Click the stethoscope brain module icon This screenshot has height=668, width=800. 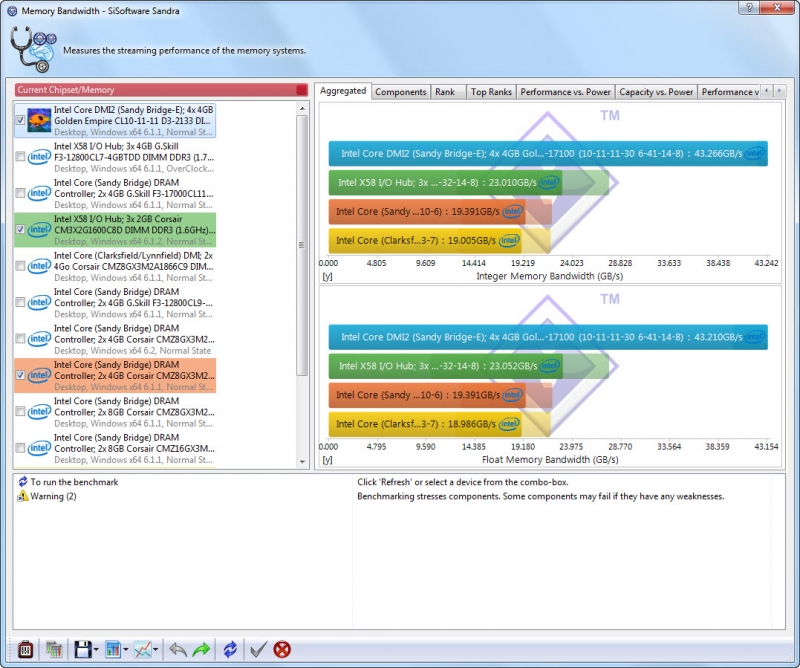(x=33, y=49)
